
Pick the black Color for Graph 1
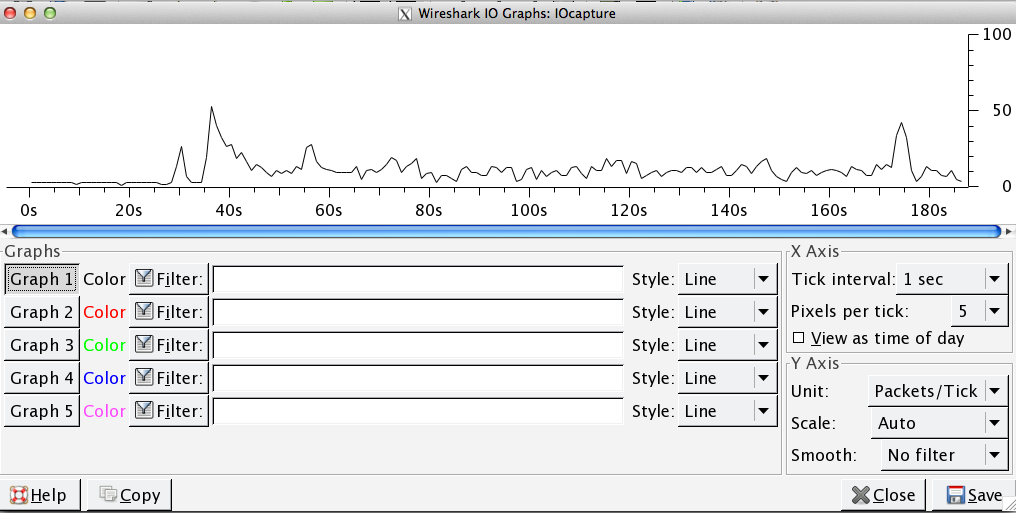(x=104, y=280)
